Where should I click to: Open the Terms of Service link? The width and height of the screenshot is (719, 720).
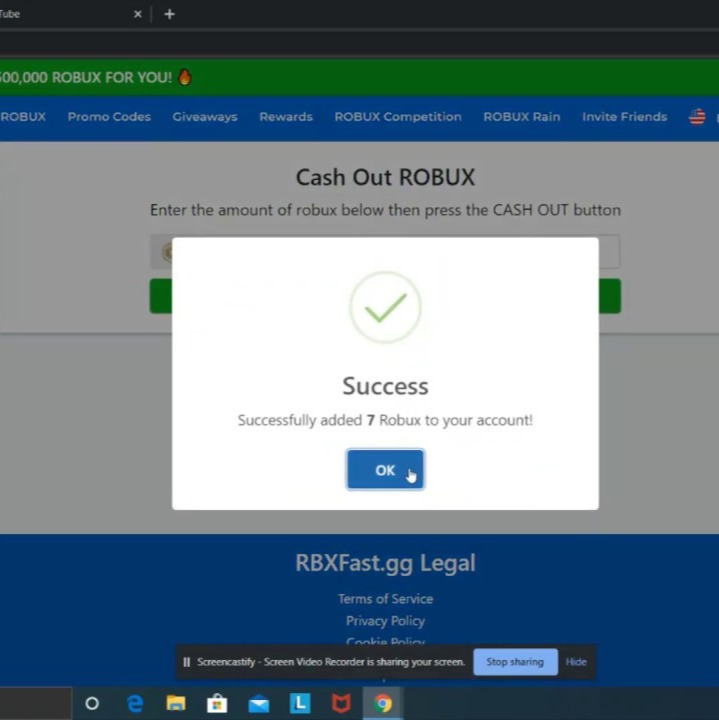click(385, 599)
